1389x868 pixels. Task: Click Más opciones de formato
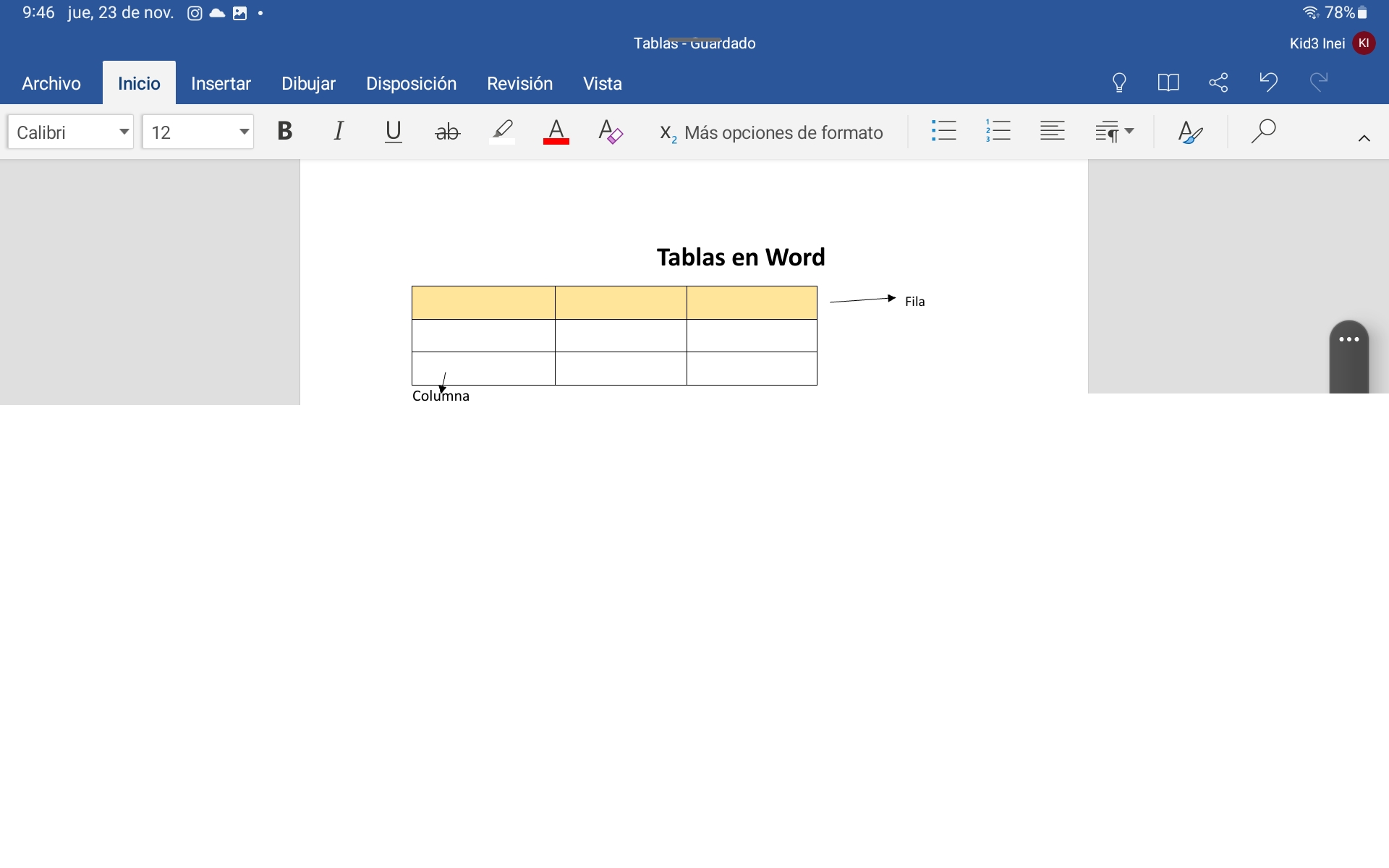tap(772, 132)
